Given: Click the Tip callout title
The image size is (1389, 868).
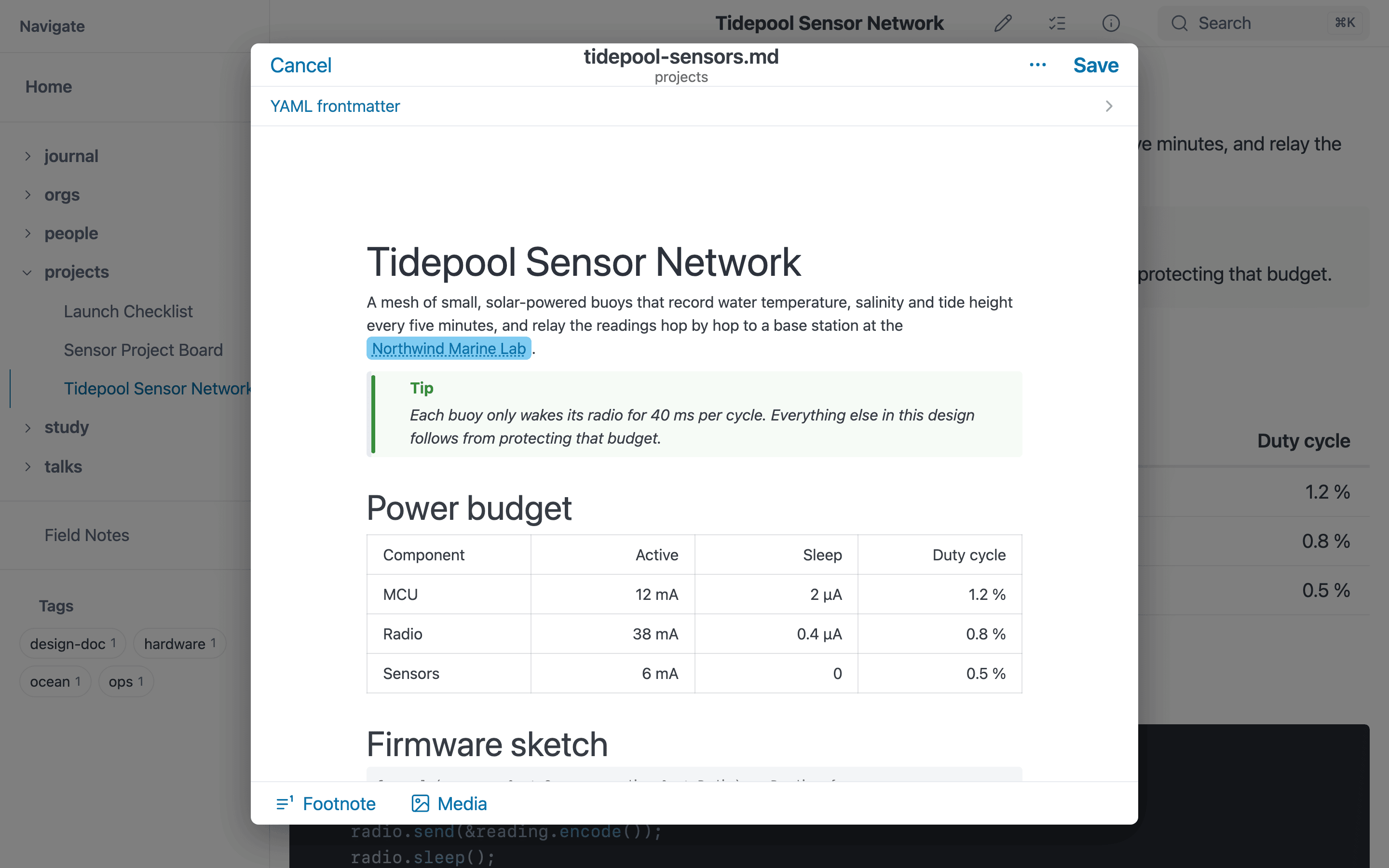Looking at the screenshot, I should 422,389.
